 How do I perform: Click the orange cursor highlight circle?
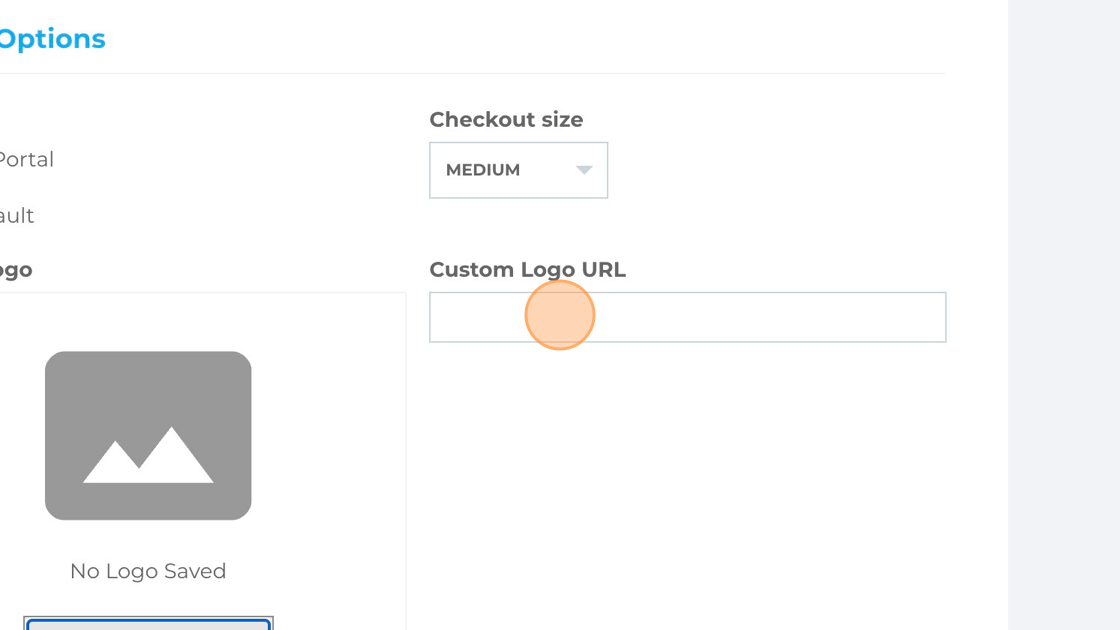pyautogui.click(x=559, y=315)
